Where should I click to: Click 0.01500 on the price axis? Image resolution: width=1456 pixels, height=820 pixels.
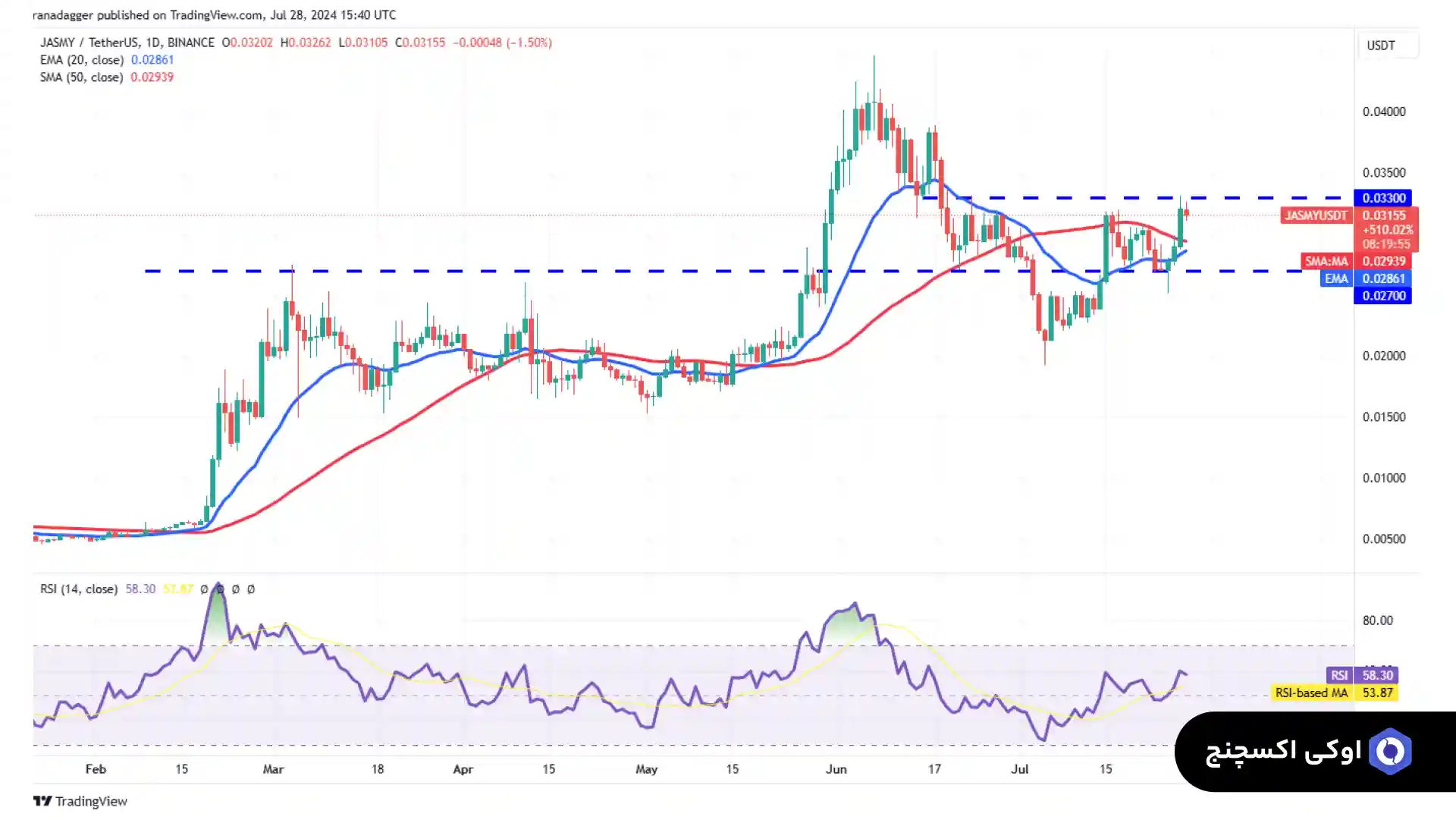1384,417
